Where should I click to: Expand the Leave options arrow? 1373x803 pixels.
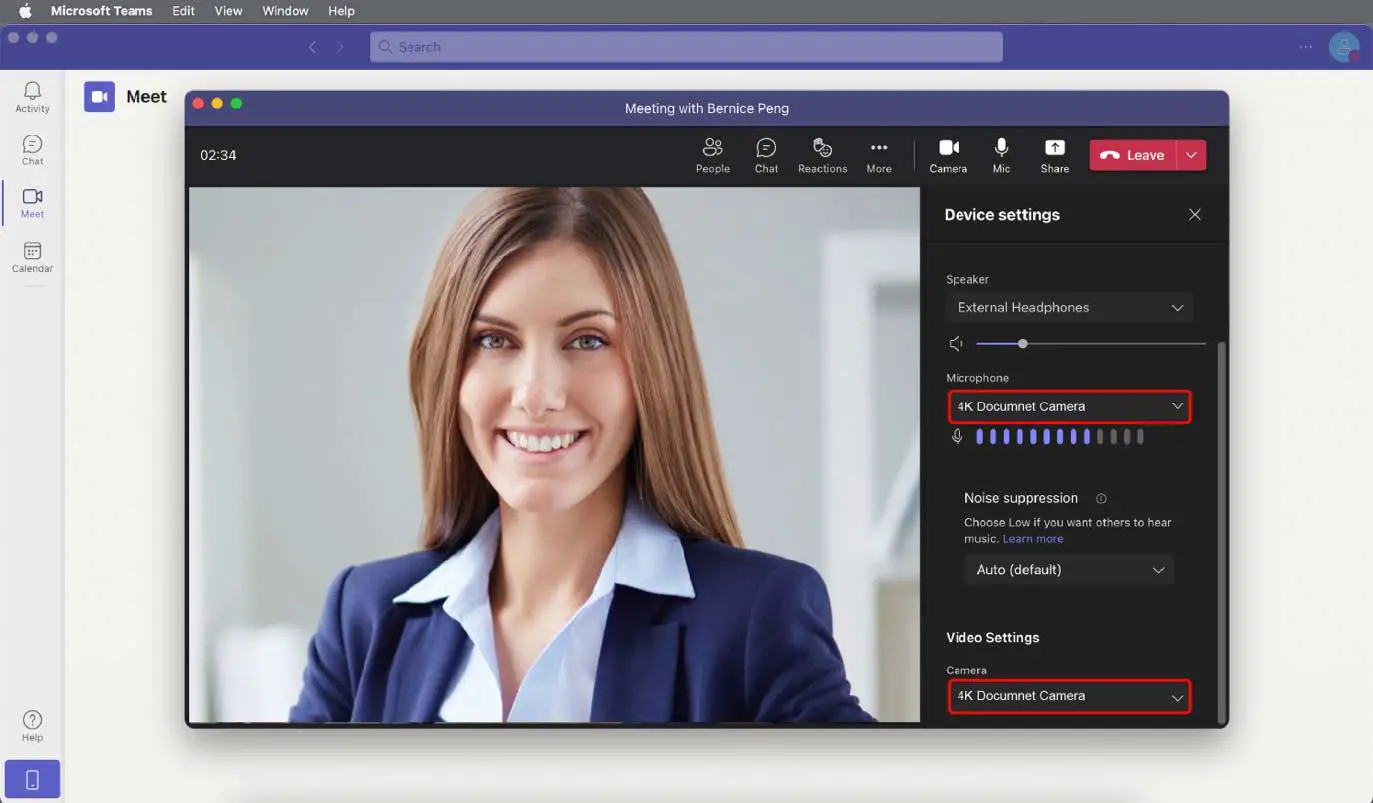(1192, 155)
